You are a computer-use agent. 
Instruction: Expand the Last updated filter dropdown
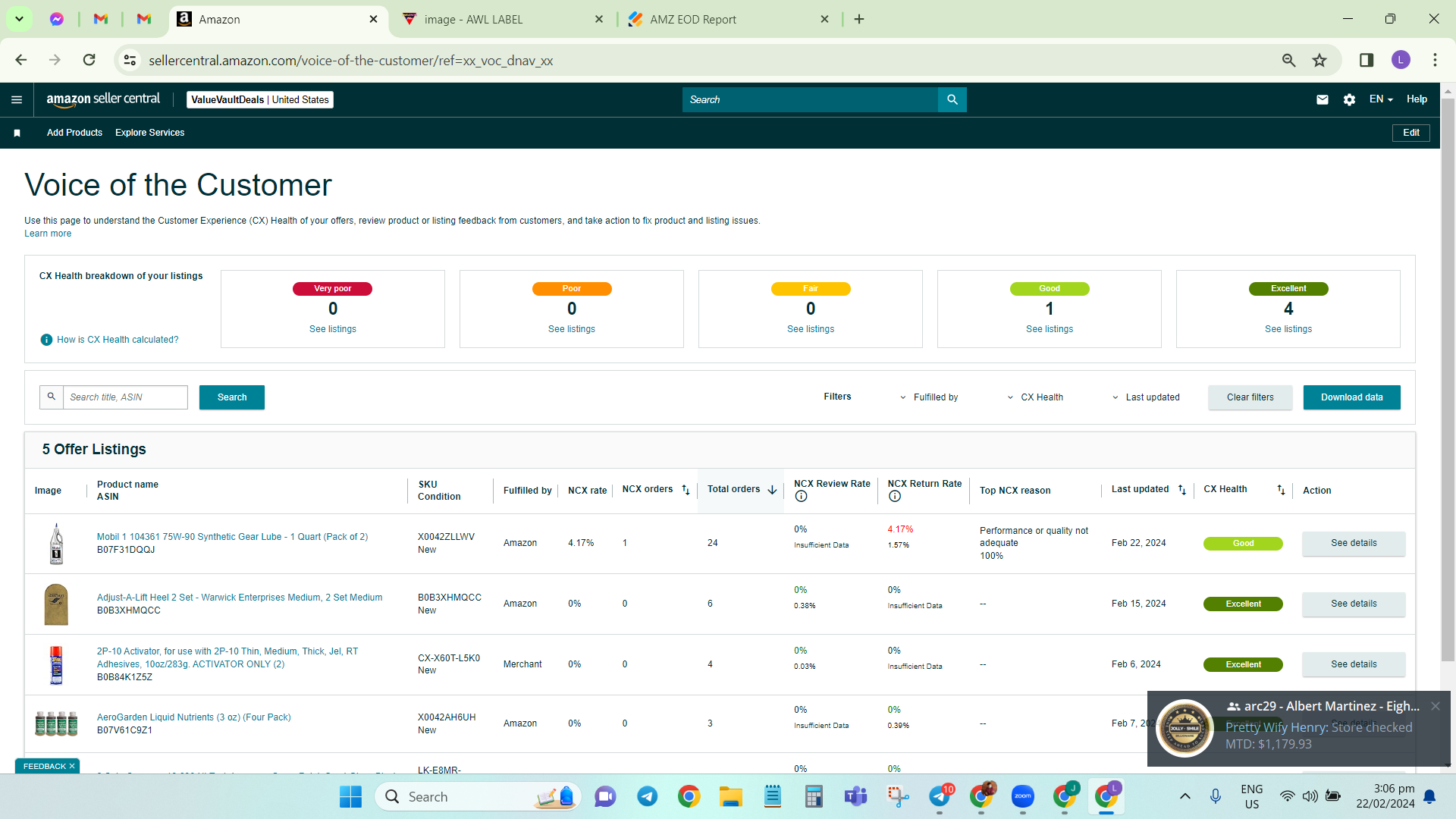coord(1146,397)
